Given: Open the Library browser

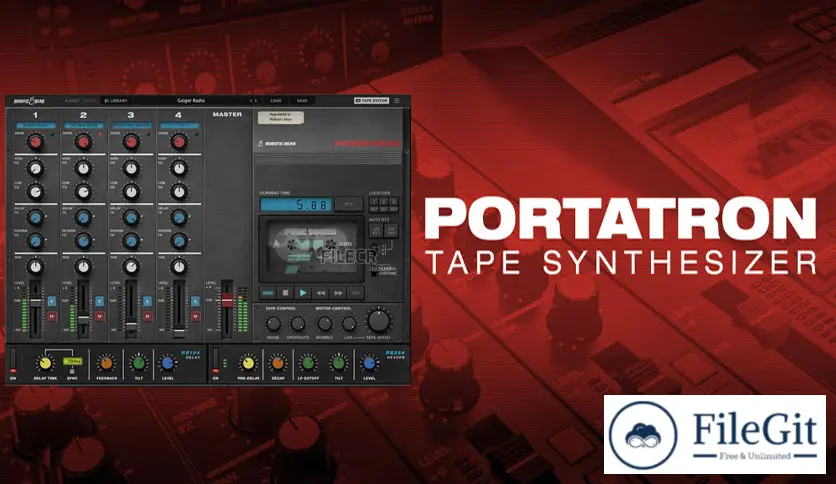Looking at the screenshot, I should tap(116, 100).
